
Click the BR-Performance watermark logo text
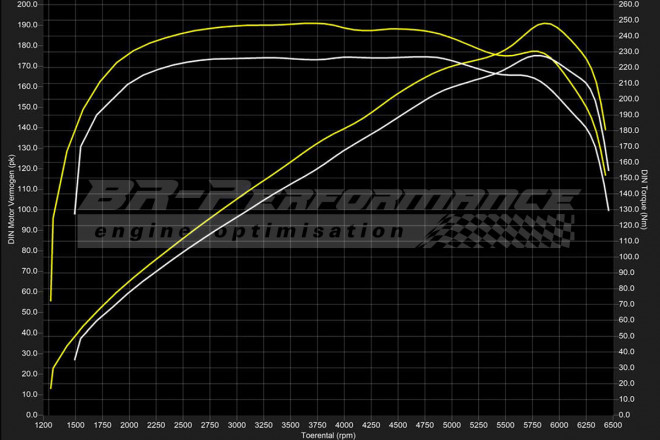[330, 198]
